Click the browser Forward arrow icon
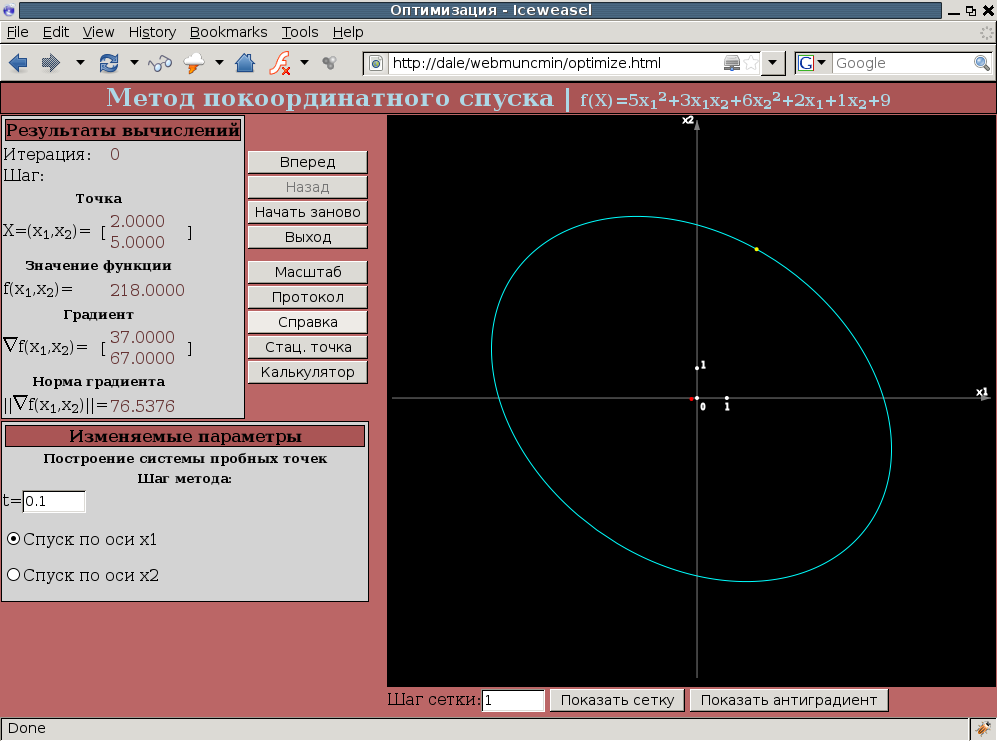The height and width of the screenshot is (741, 997). coord(50,63)
